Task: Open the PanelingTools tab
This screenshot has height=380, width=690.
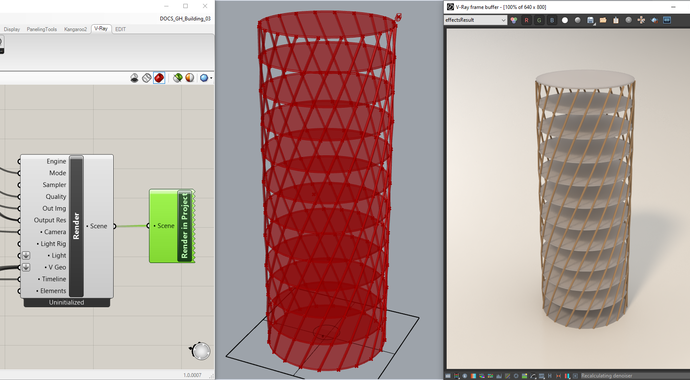Action: click(x=42, y=29)
